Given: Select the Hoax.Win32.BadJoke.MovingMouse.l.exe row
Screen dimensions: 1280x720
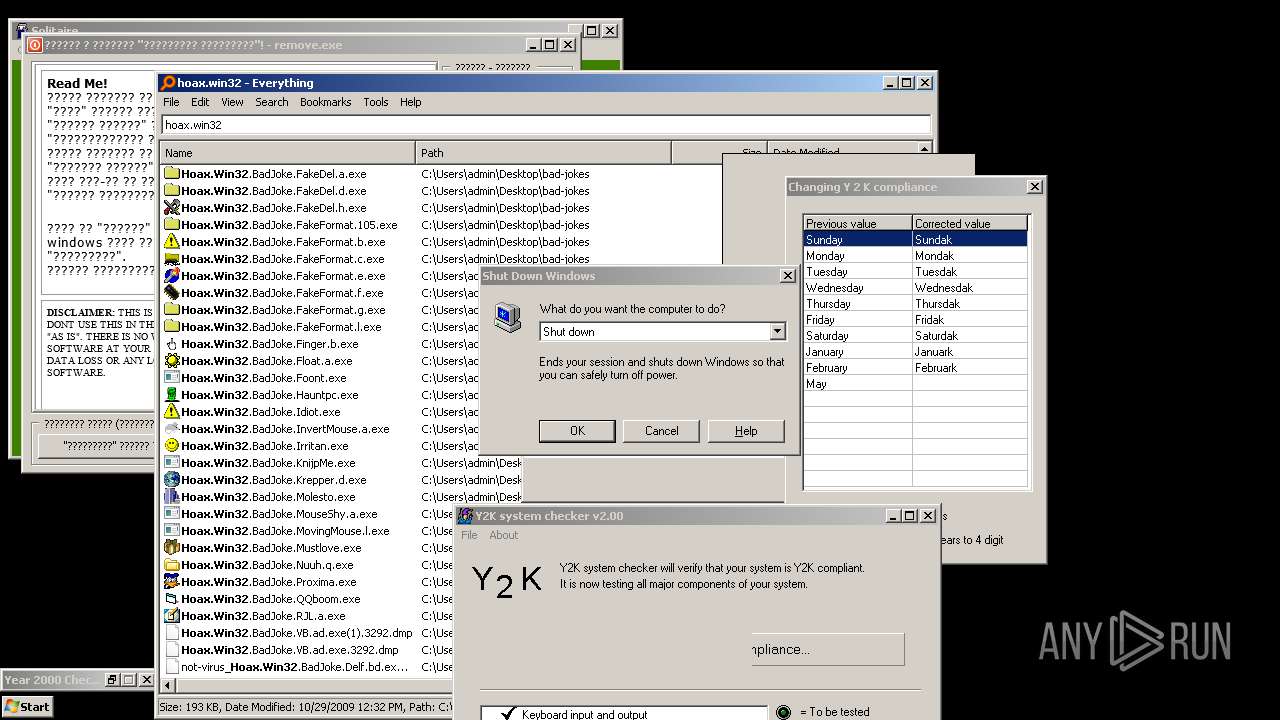Looking at the screenshot, I should point(285,531).
